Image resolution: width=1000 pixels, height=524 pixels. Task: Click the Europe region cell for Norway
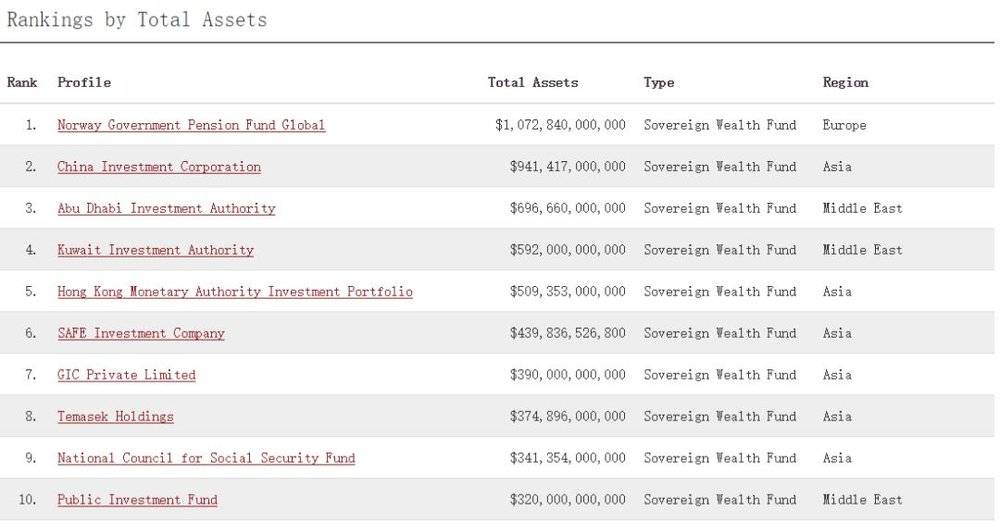tap(844, 125)
